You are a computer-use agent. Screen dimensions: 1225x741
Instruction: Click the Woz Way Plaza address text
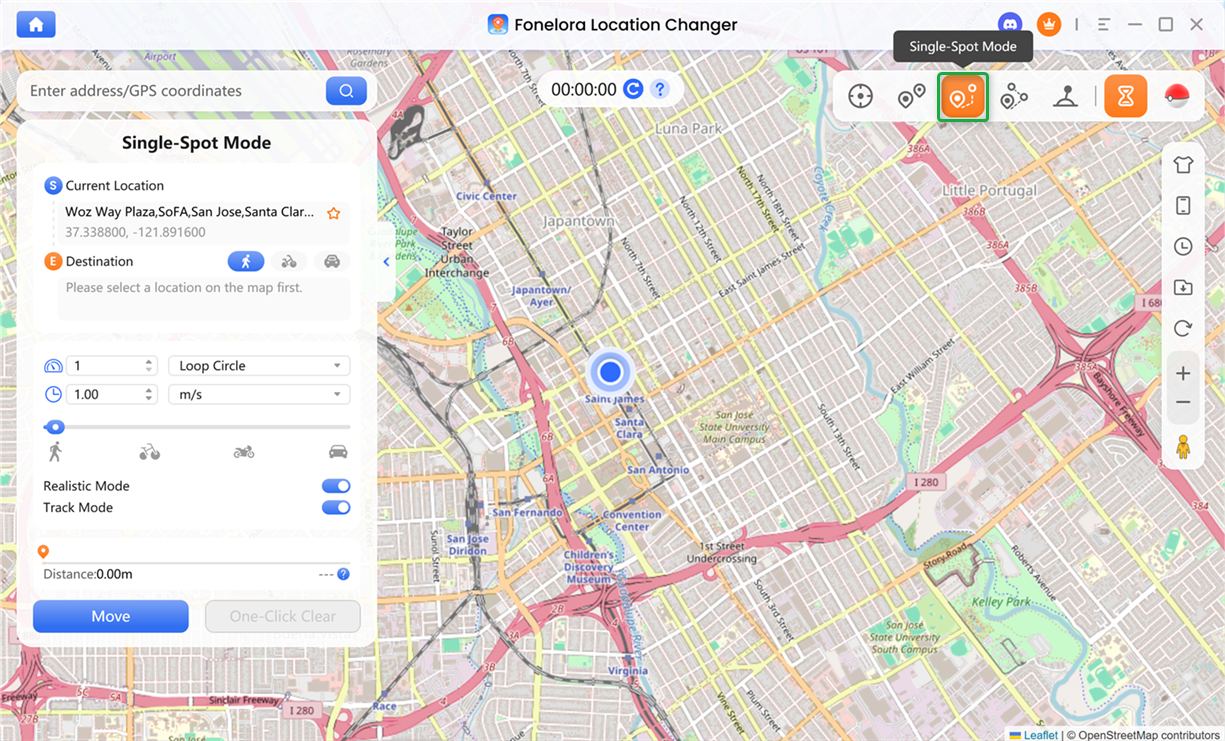pyautogui.click(x=189, y=212)
